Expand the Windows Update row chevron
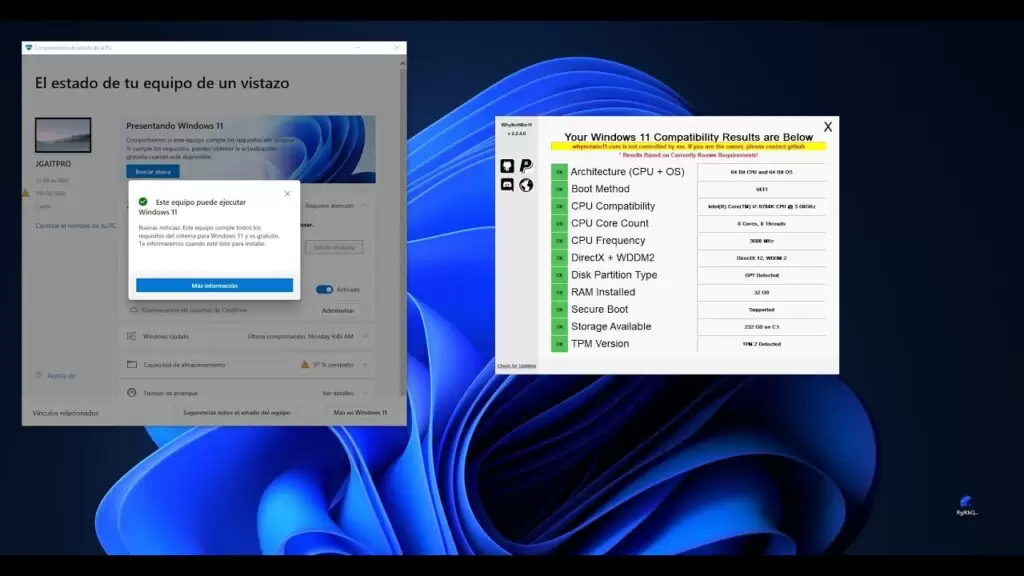The height and width of the screenshot is (576, 1024). coord(365,336)
